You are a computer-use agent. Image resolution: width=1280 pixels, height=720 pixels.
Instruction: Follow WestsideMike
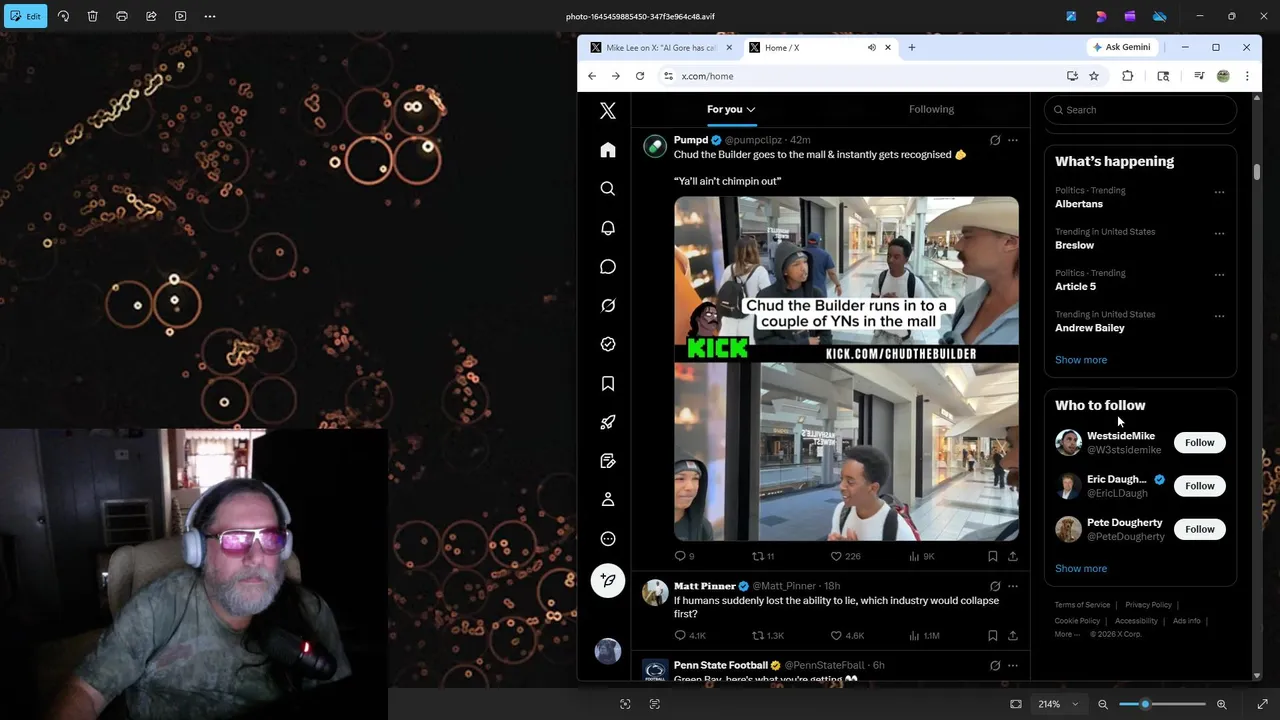pos(1199,443)
